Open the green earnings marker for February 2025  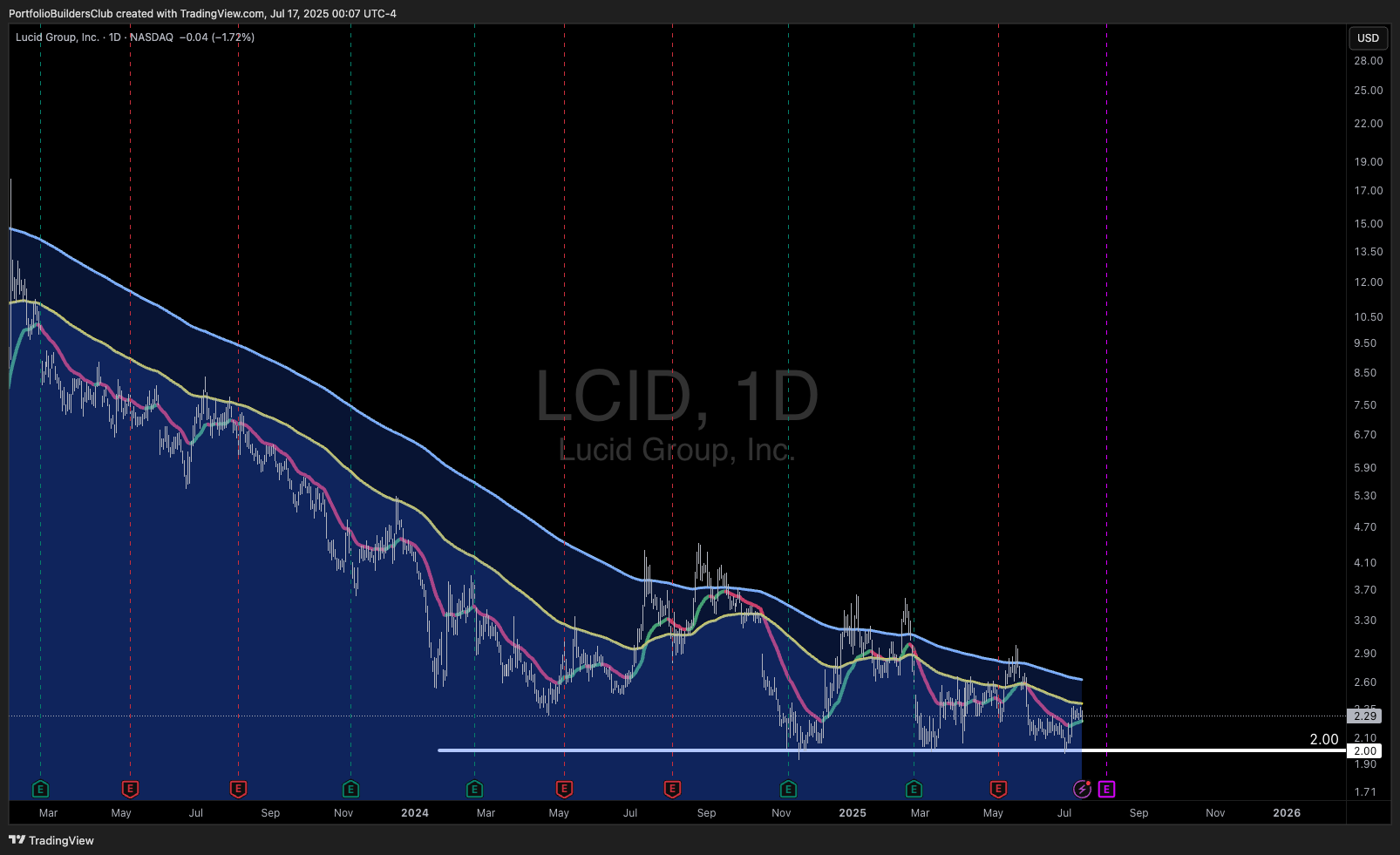tap(914, 790)
